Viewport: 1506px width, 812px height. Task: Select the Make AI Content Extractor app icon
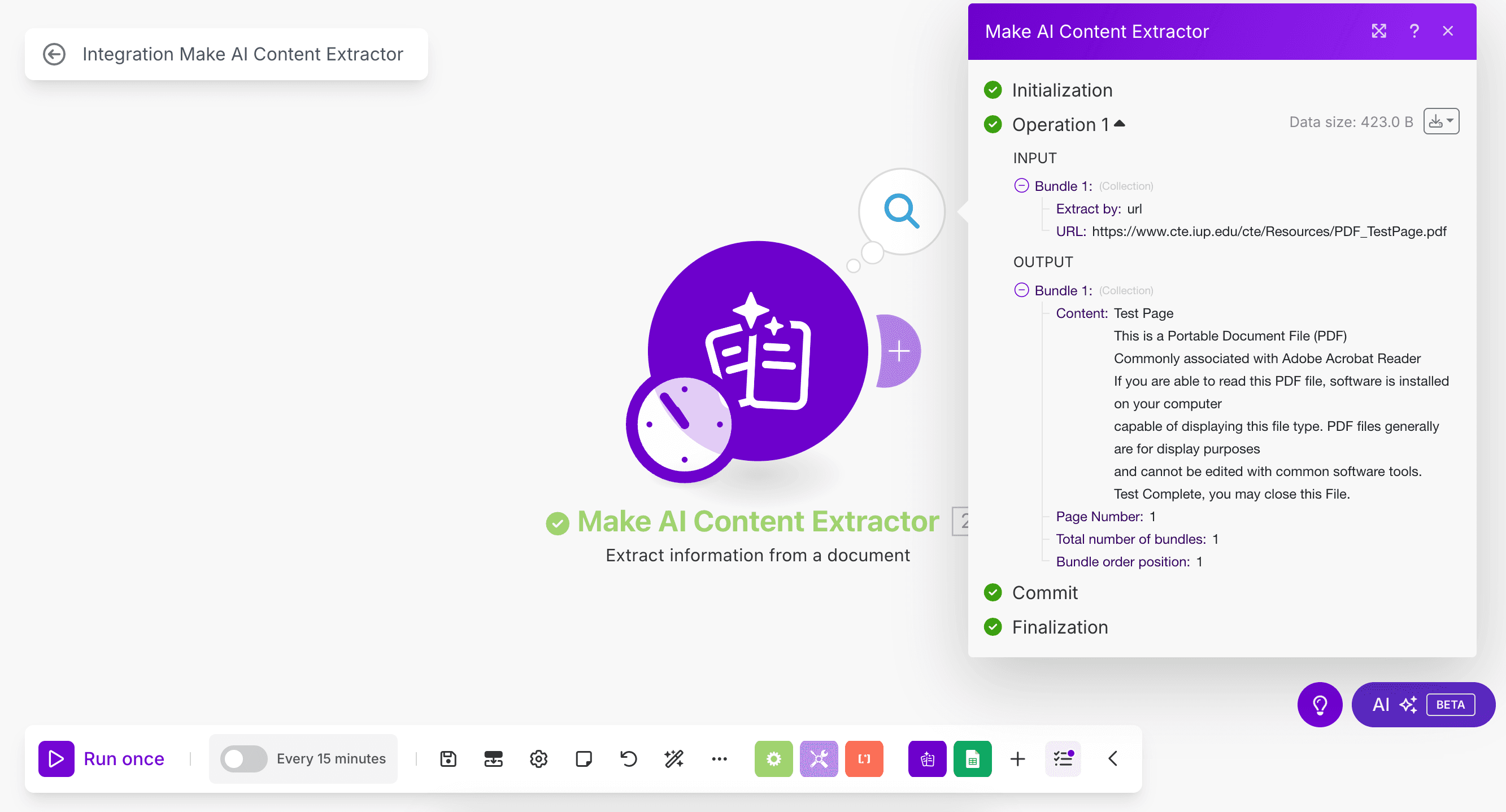pos(926,758)
